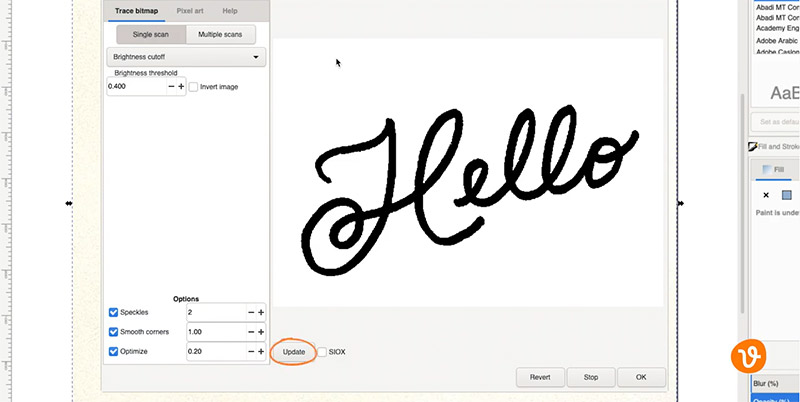Increase brightness threshold with plus button

pos(181,87)
